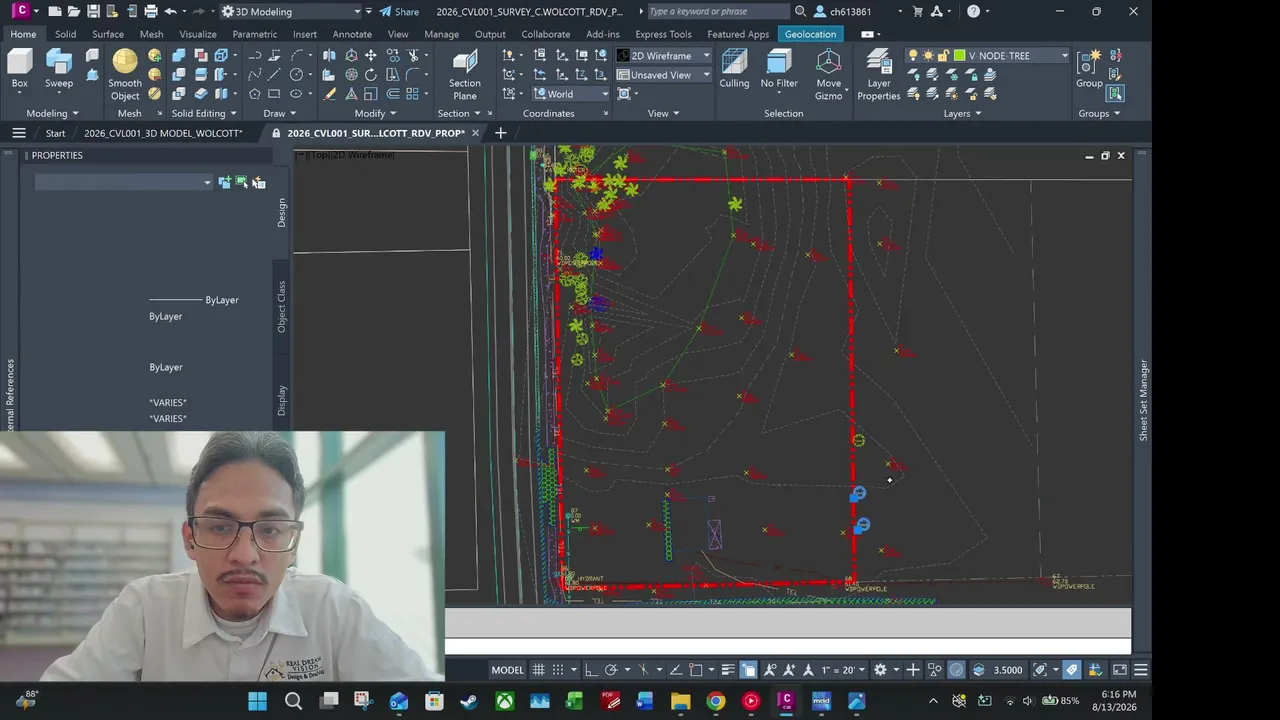1280x720 pixels.
Task: Click the MODEL space button in status bar
Action: (x=507, y=670)
